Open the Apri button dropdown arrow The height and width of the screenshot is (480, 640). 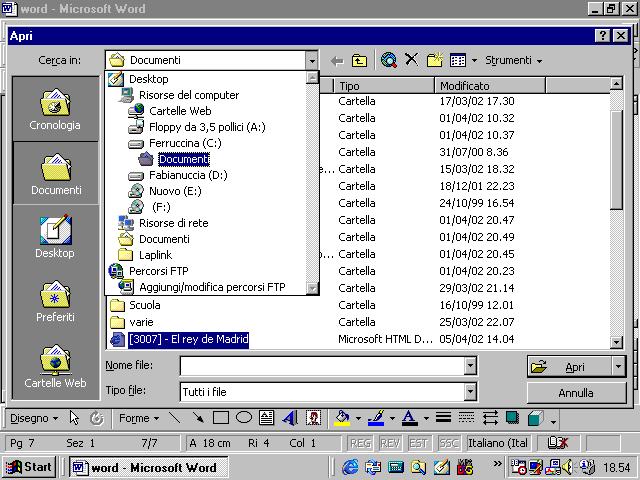[618, 366]
